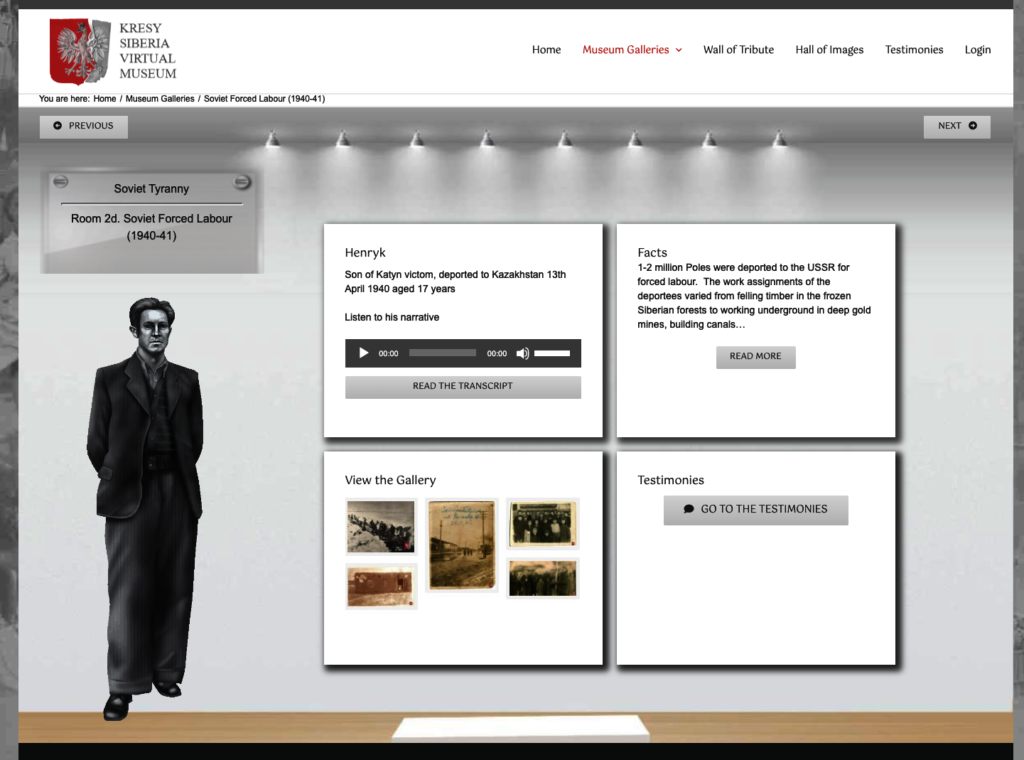Open the tall center gallery photo
This screenshot has width=1024, height=760.
click(x=461, y=545)
